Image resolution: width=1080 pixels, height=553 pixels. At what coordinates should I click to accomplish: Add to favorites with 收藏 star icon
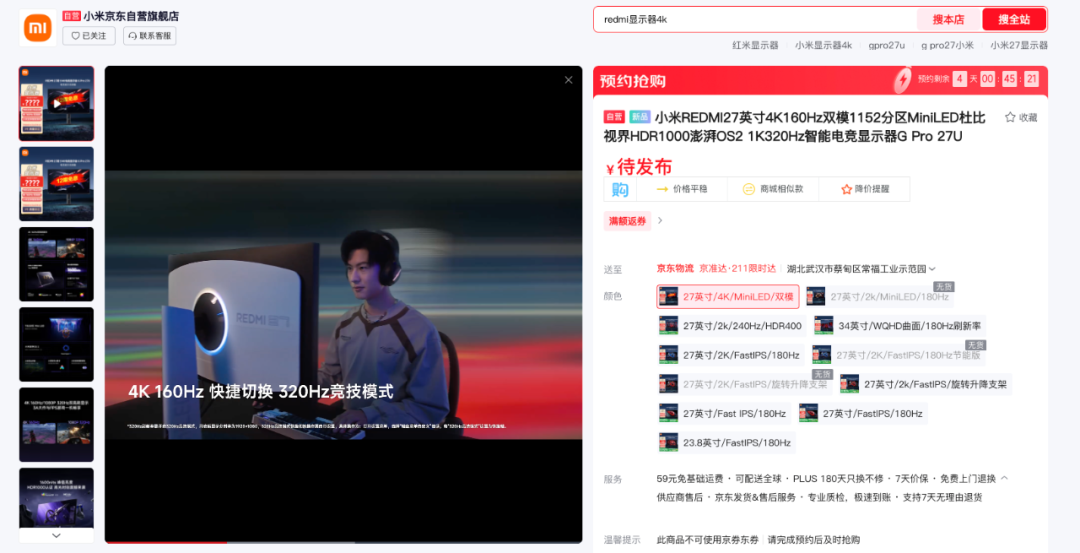(1021, 118)
